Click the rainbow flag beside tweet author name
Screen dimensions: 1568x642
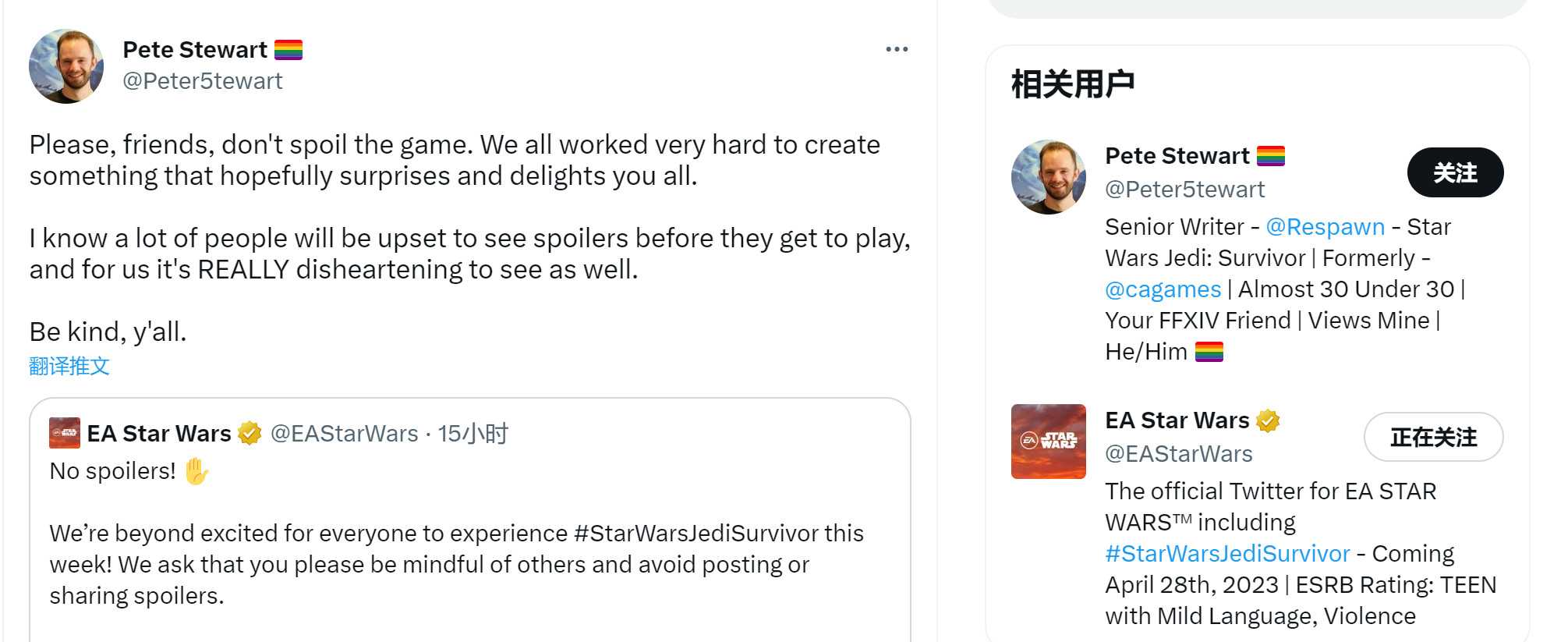(x=288, y=50)
